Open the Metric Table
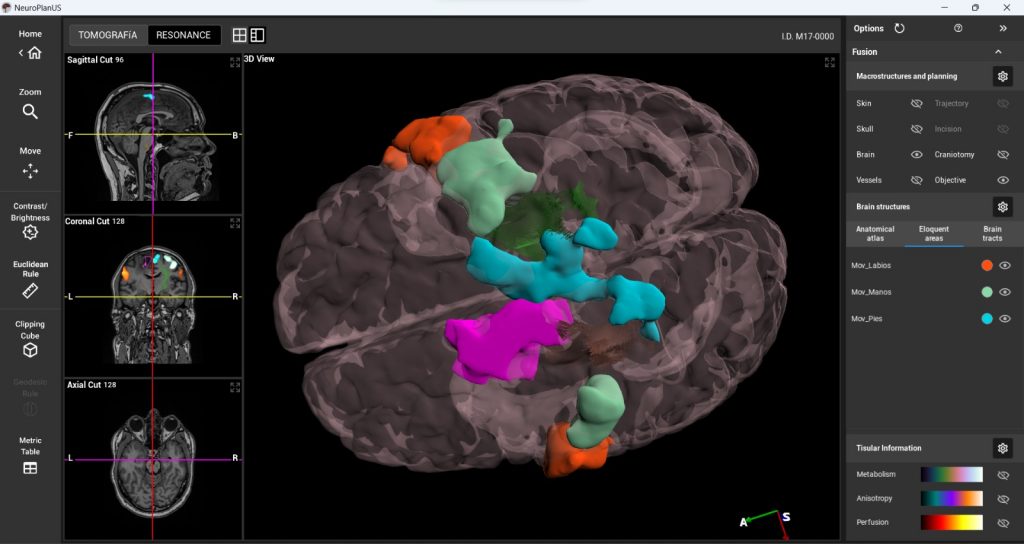 pyautogui.click(x=30, y=467)
